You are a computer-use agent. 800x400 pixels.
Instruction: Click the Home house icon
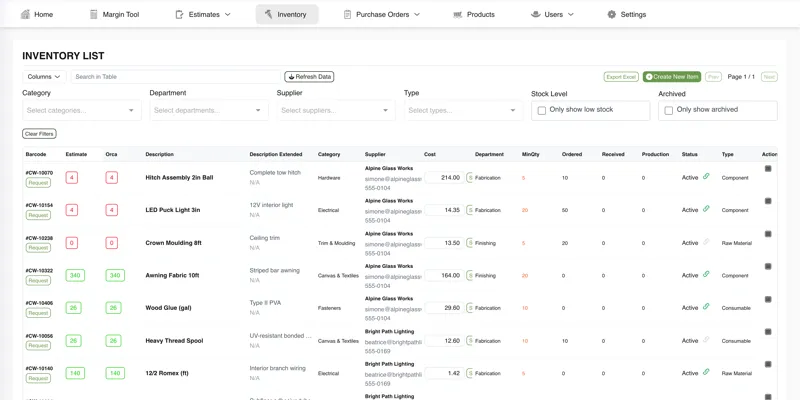25,14
